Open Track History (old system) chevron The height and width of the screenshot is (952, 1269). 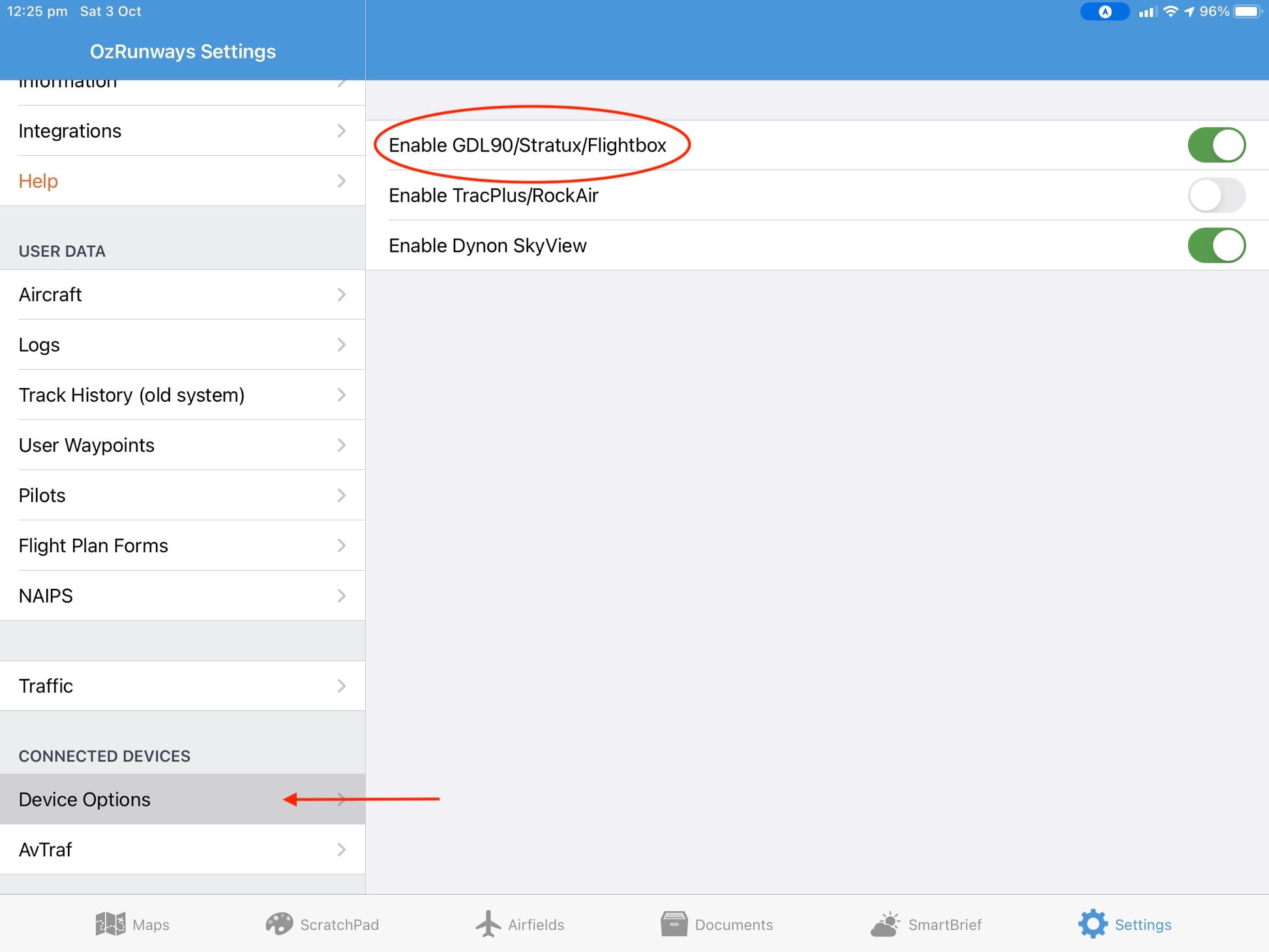(x=341, y=394)
